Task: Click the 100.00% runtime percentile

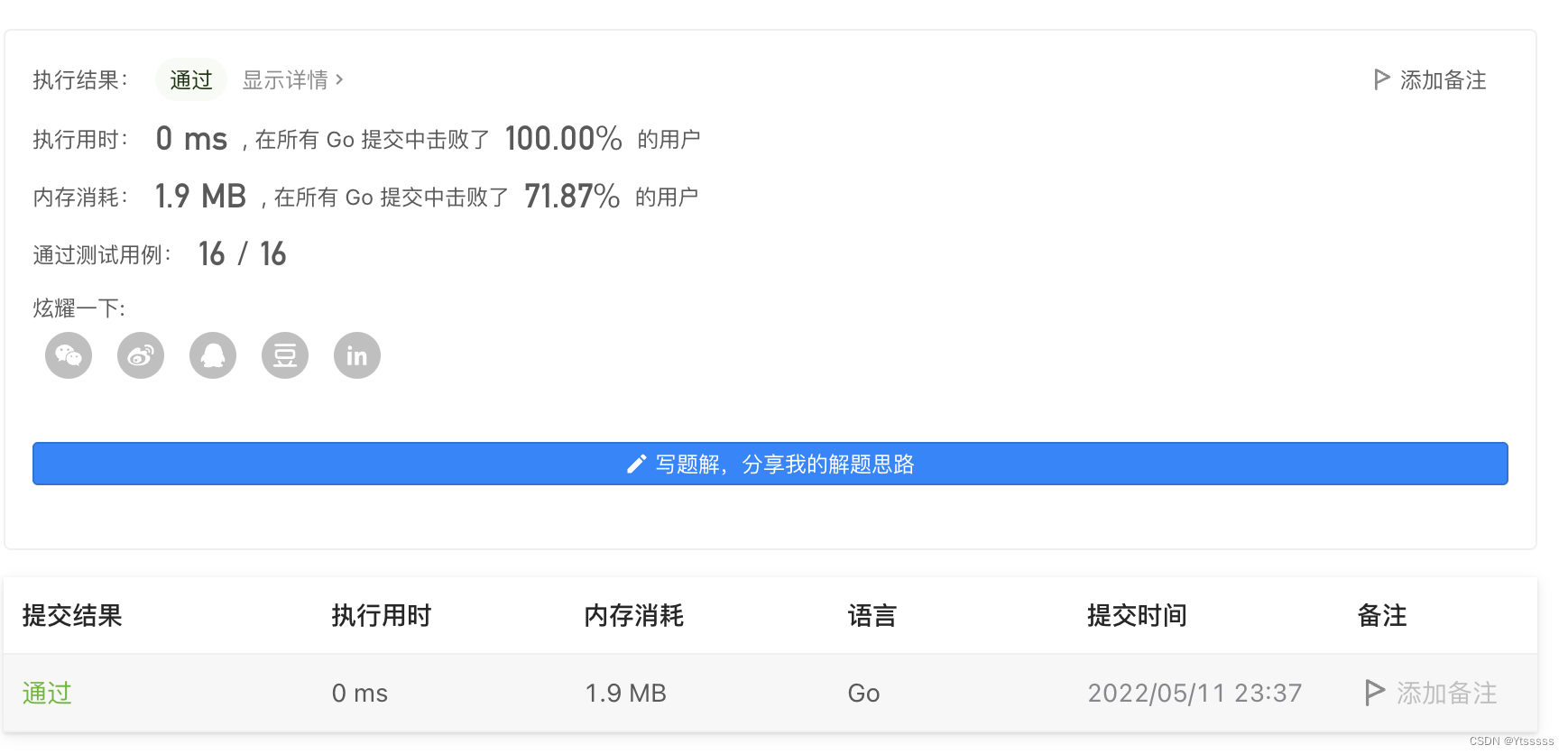Action: click(564, 138)
